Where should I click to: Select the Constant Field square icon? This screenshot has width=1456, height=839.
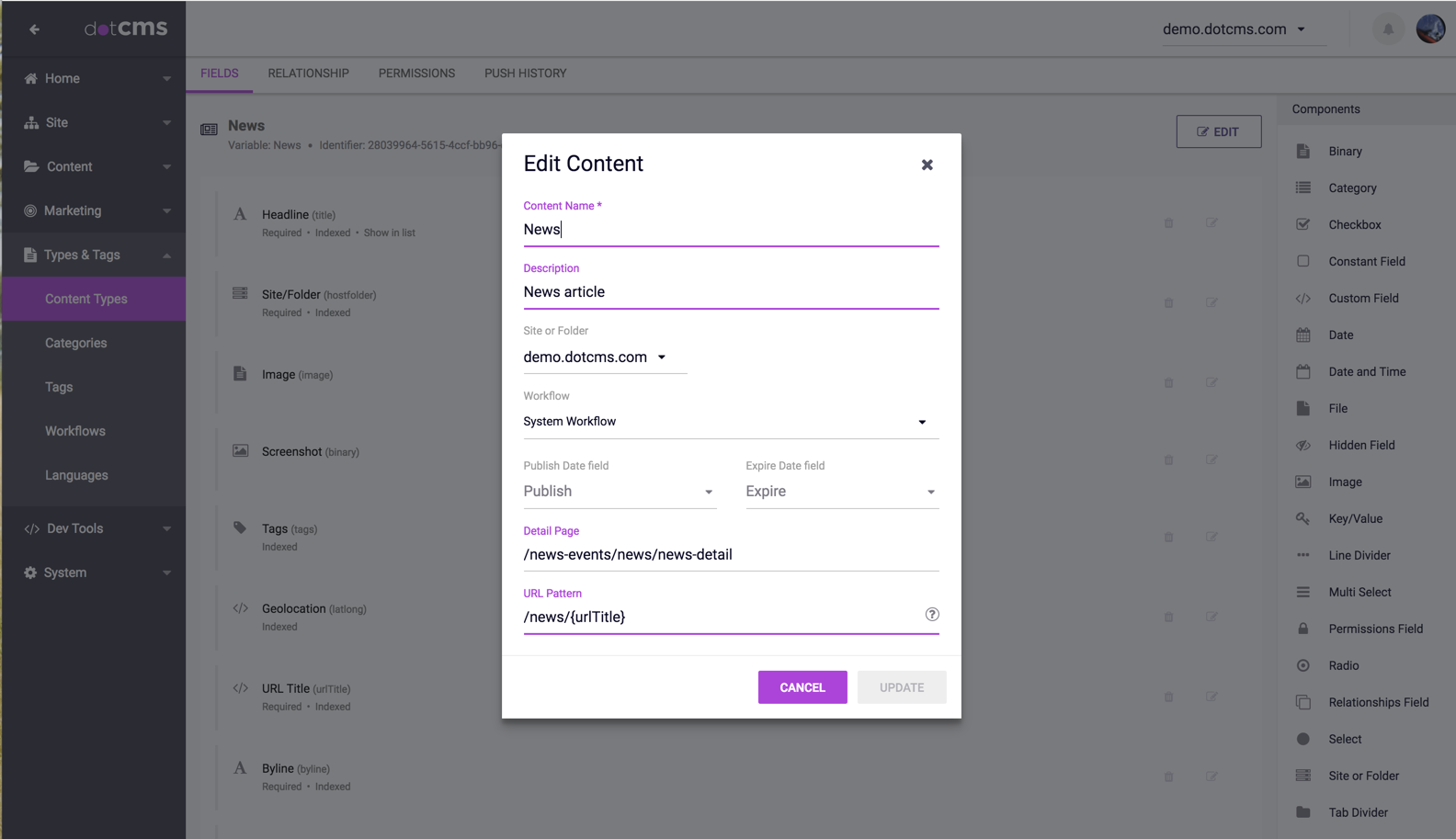(1302, 261)
